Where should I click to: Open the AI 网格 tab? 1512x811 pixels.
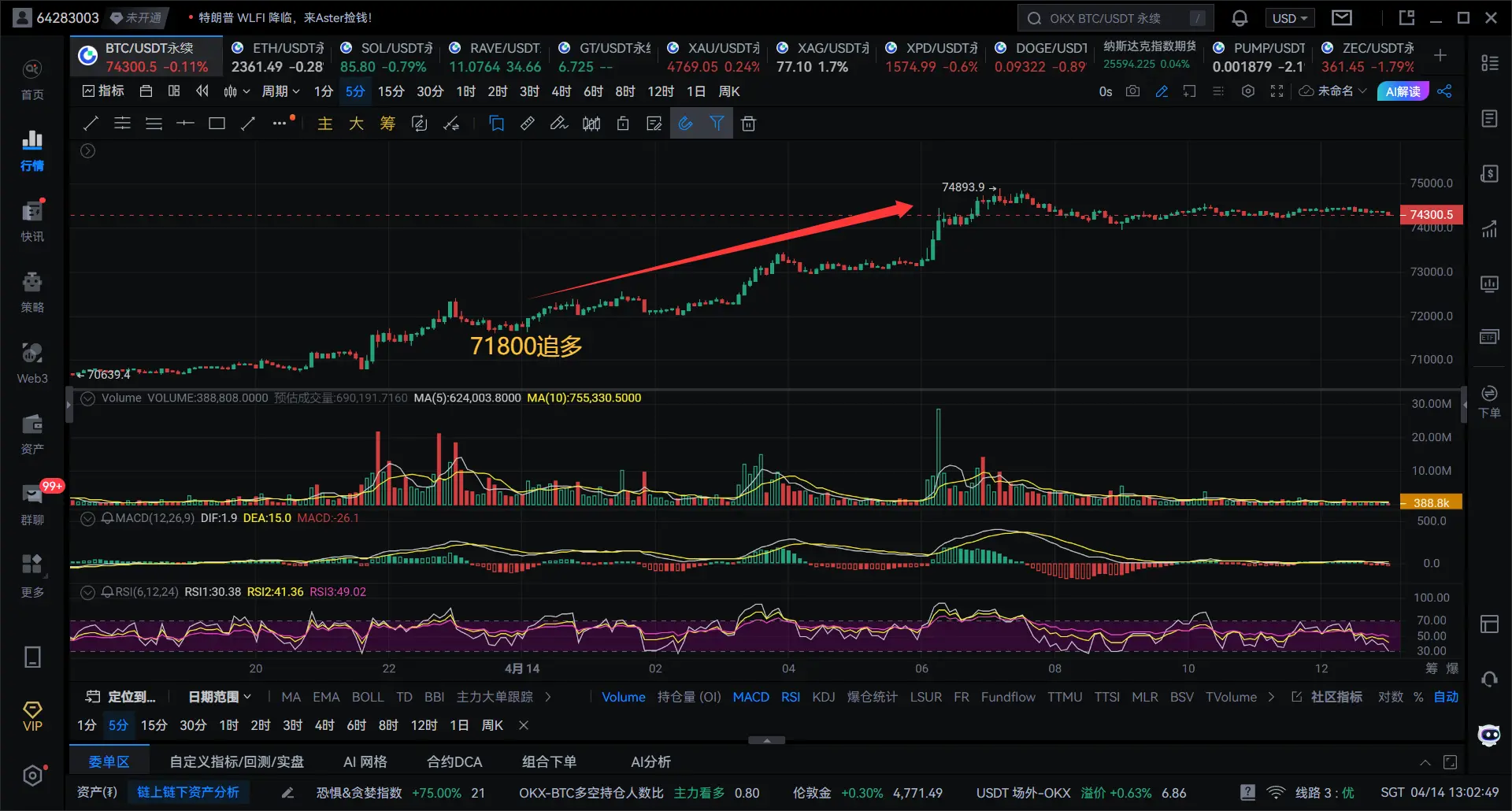(x=365, y=762)
